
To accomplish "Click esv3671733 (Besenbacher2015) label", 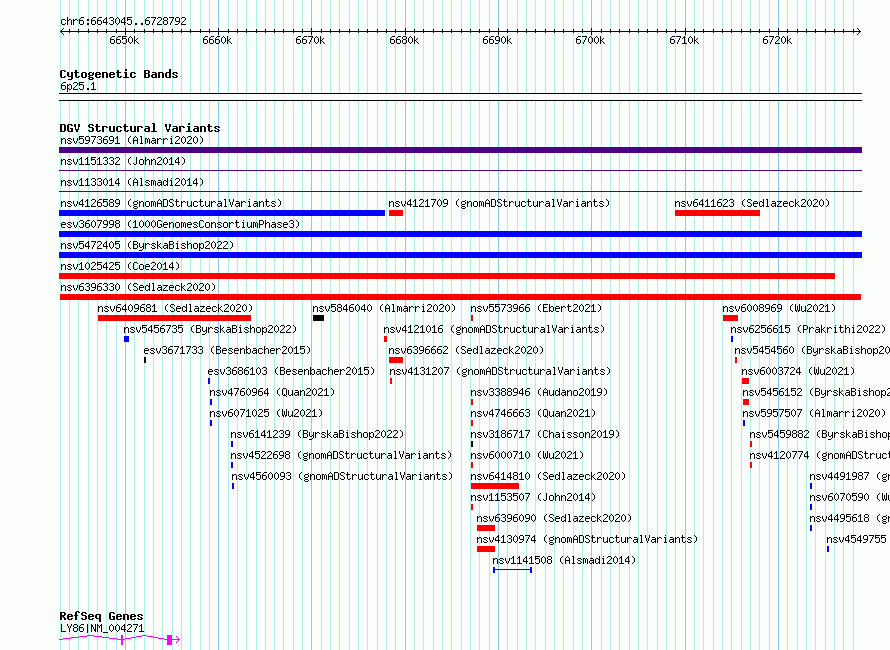I will click(227, 350).
